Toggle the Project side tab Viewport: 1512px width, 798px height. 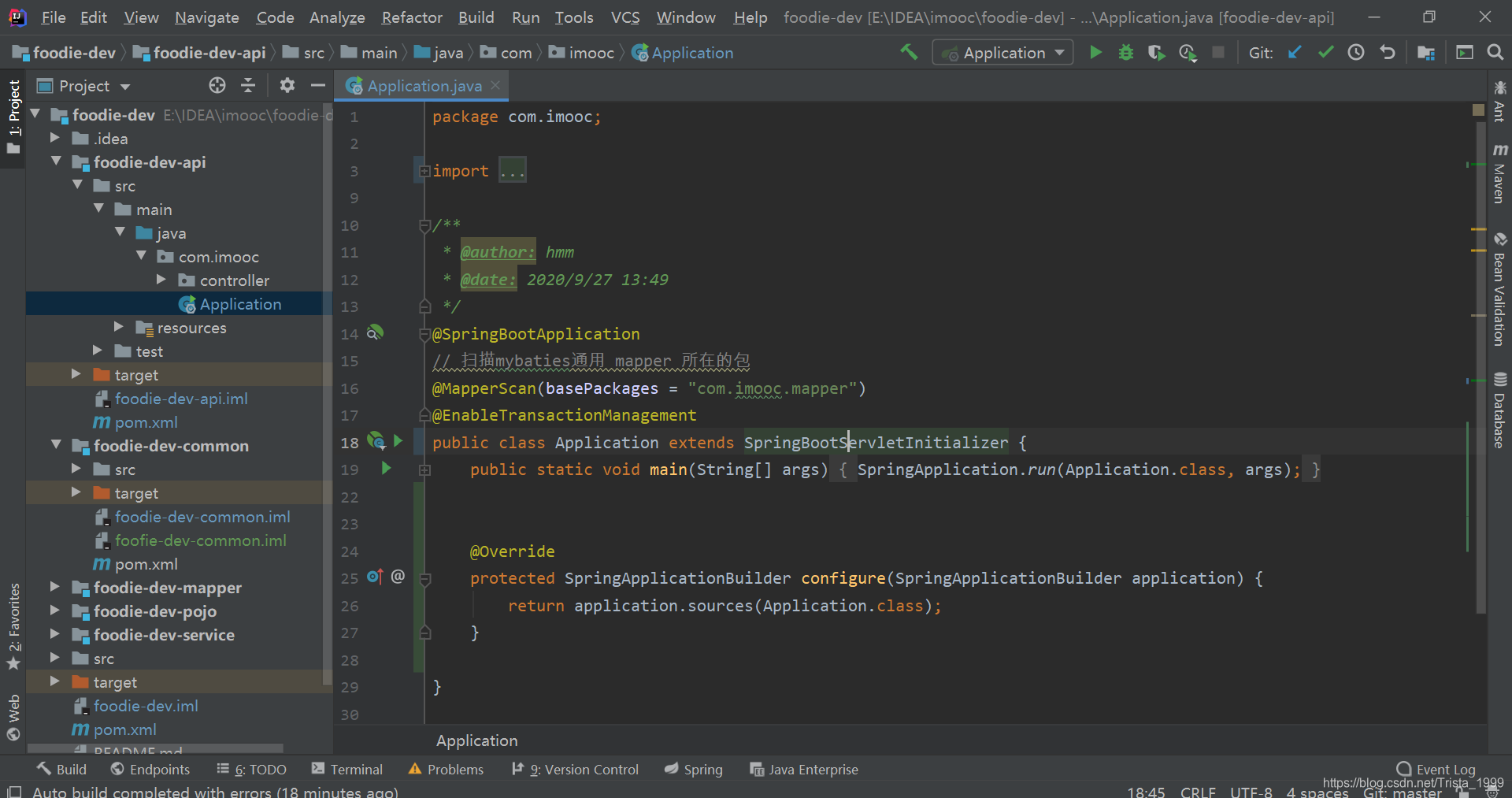[13, 117]
